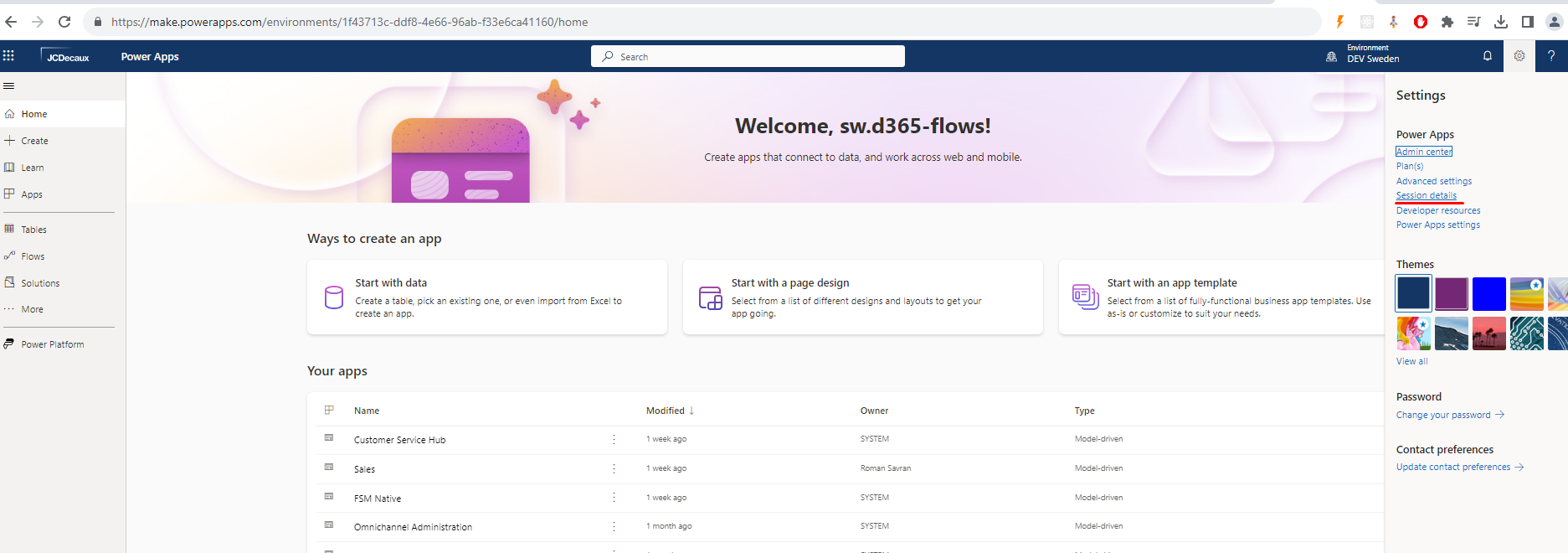Viewport: 1568px width, 553px height.
Task: Select the teal circuit pattern theme thumbnail
Action: (1527, 333)
